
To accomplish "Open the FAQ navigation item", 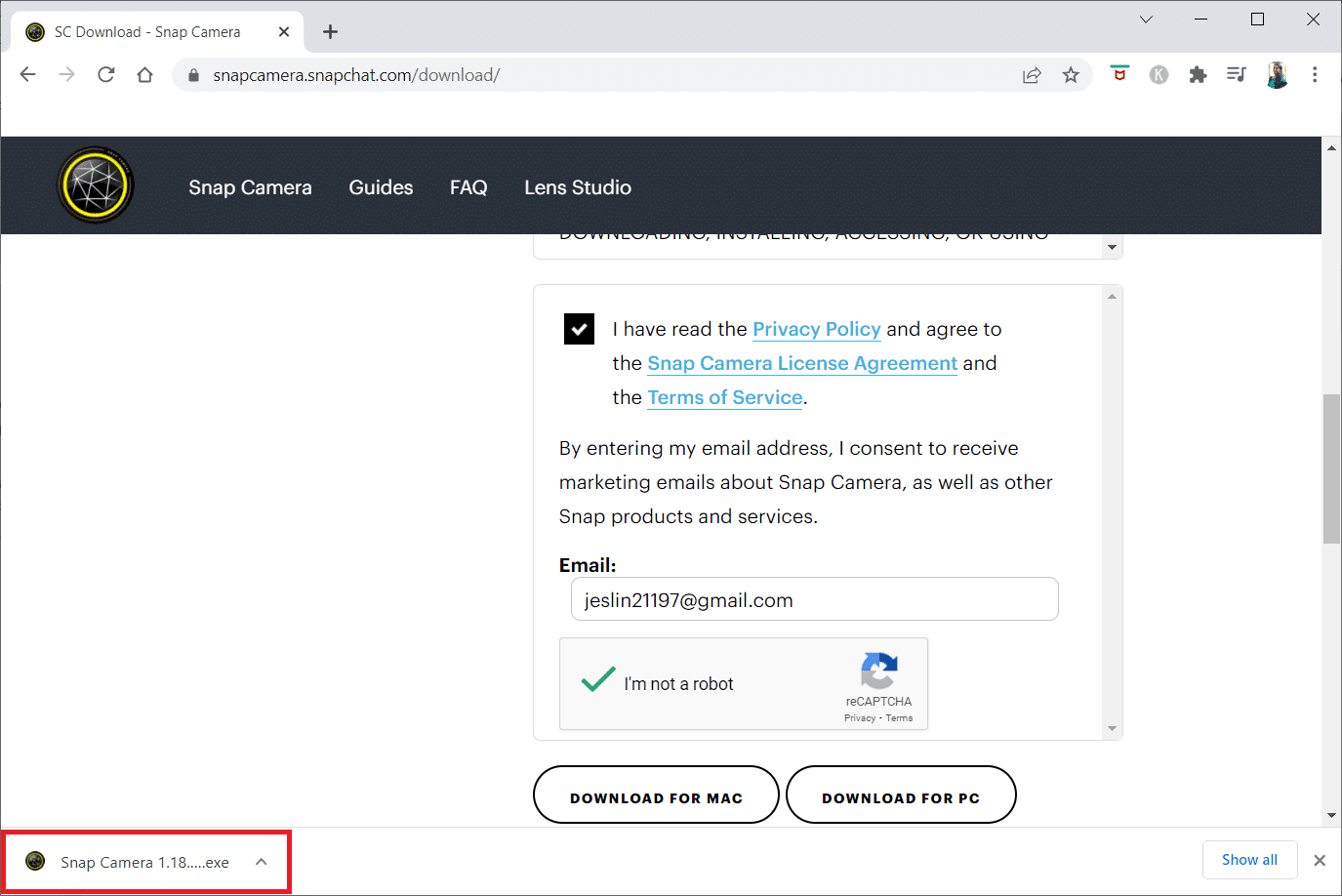I will click(468, 186).
